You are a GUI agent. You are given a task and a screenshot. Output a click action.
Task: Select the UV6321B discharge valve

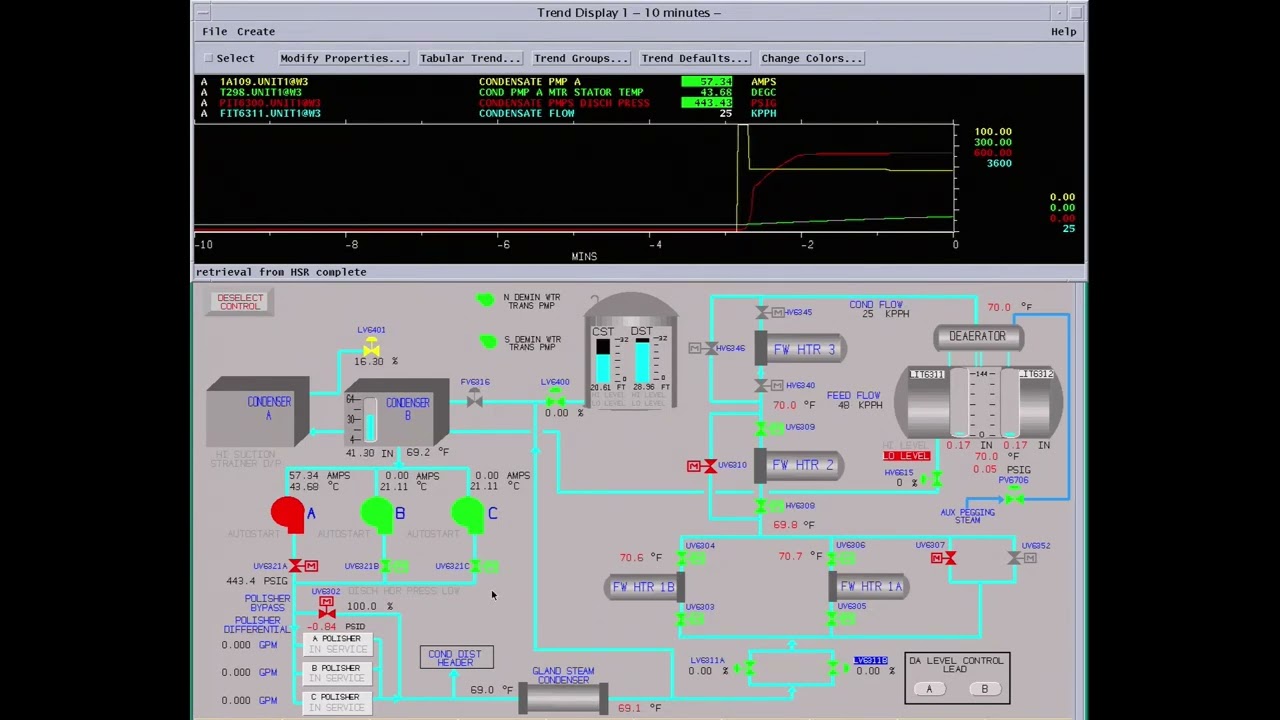[x=392, y=566]
